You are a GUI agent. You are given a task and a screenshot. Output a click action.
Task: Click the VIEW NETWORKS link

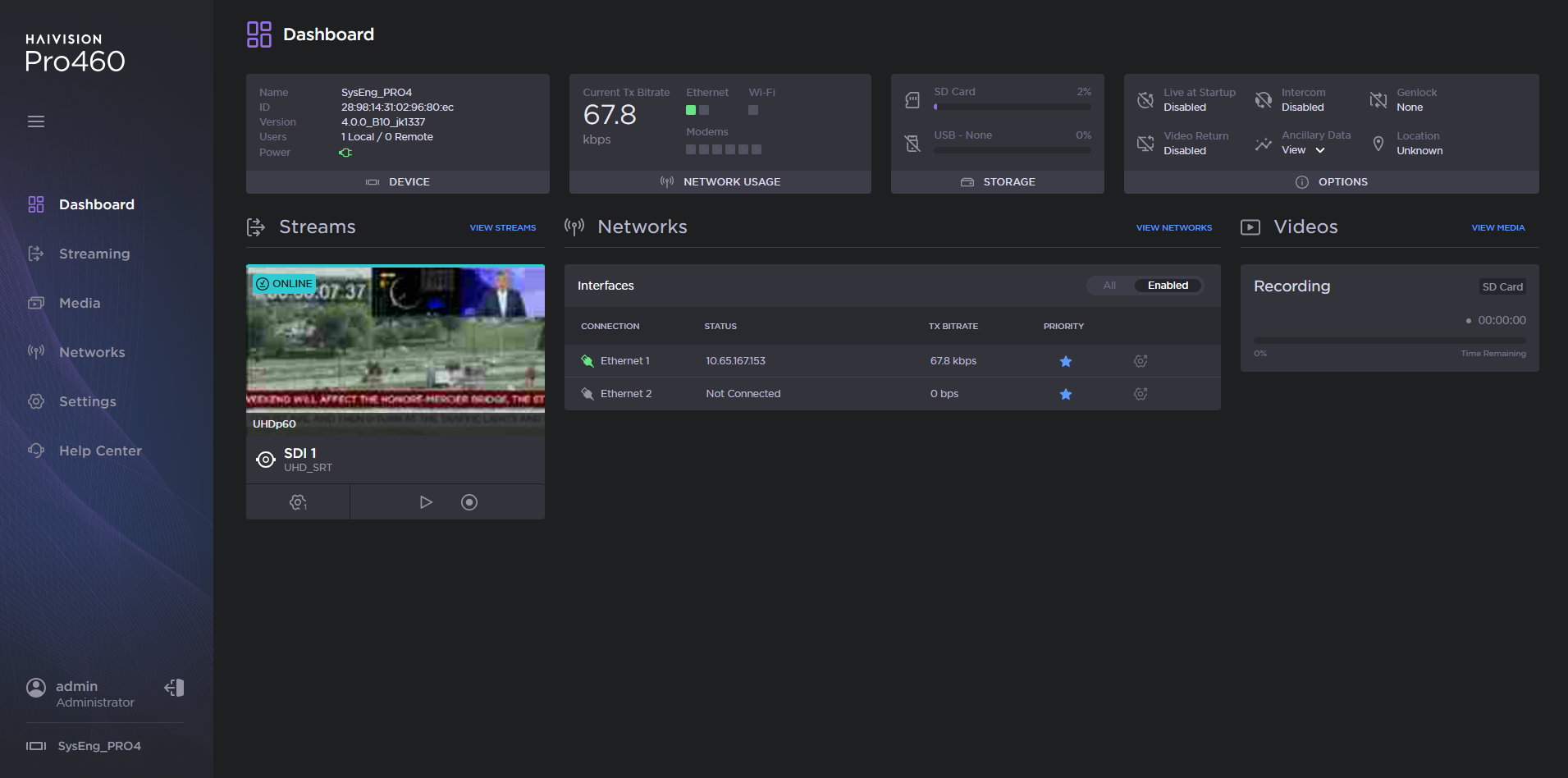point(1173,228)
